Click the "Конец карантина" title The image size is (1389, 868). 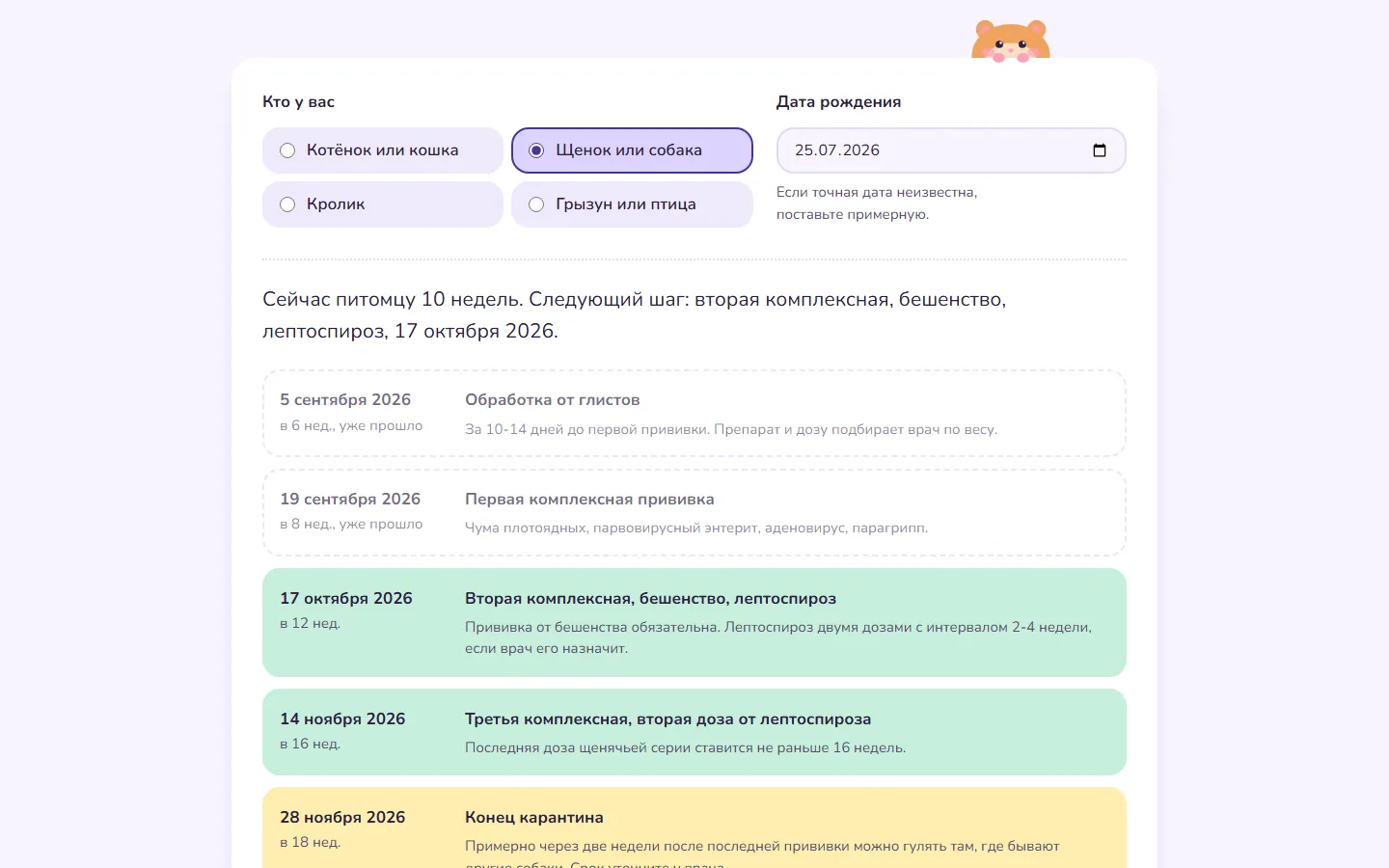[534, 817]
